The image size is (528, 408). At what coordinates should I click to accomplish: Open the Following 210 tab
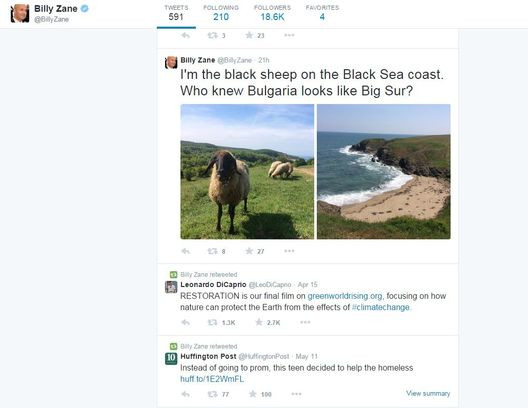click(x=221, y=13)
